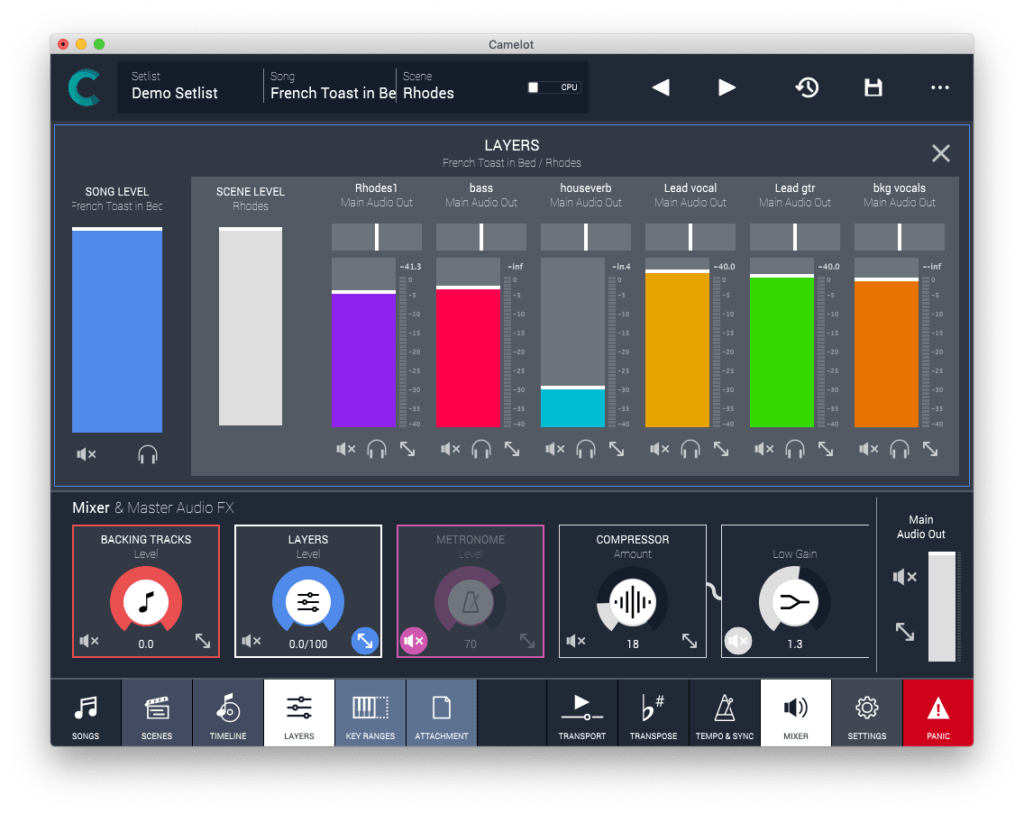Open the revision history
Screen dimensions: 1024x813
[807, 87]
